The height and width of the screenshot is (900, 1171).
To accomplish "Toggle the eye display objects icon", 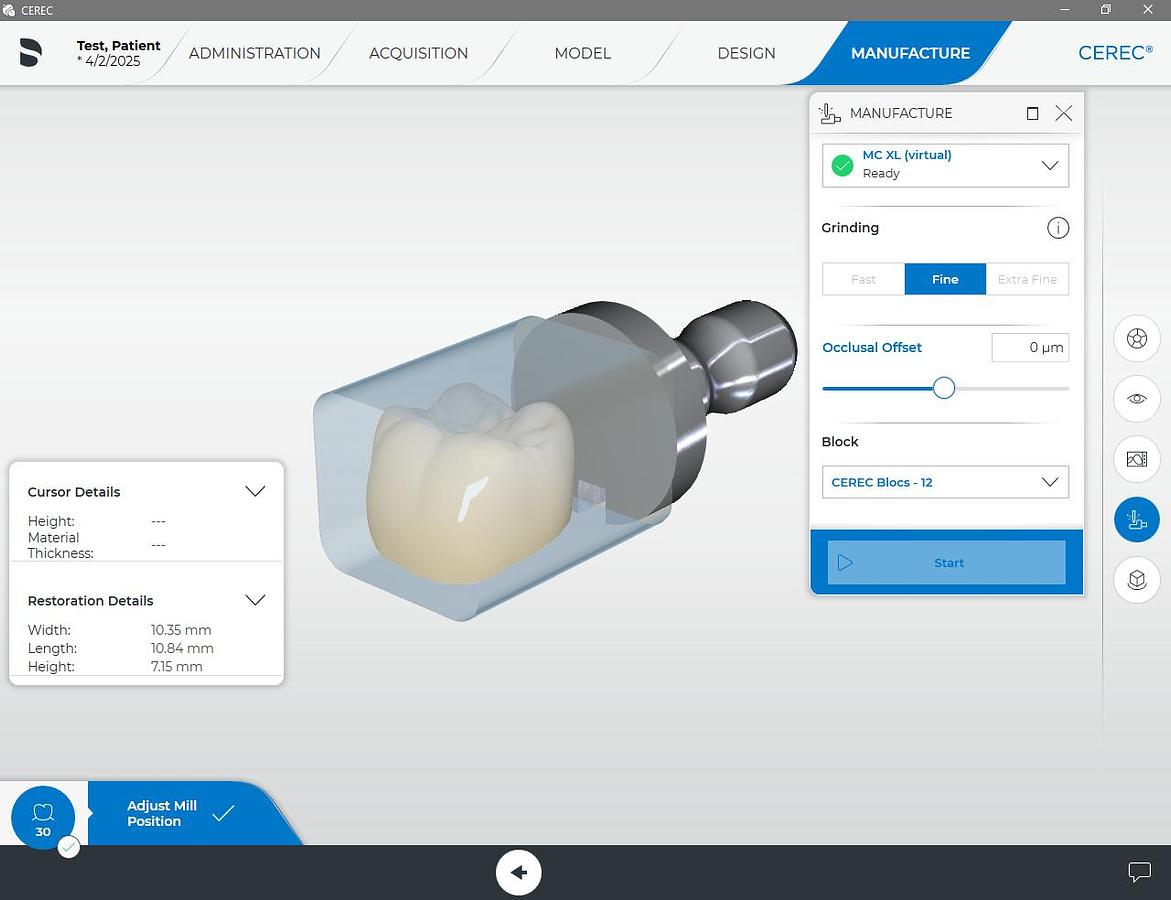I will (x=1136, y=398).
